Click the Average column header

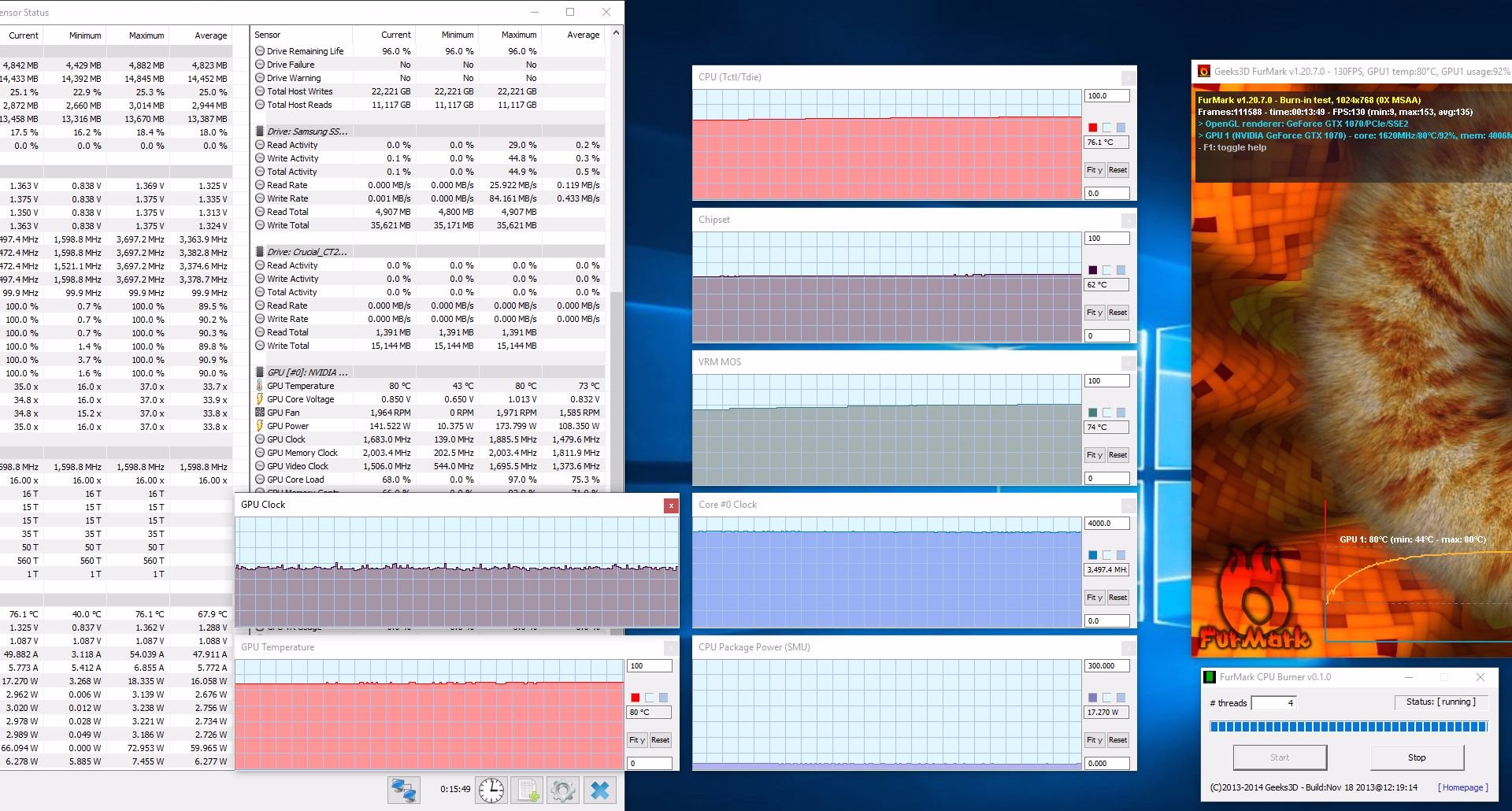583,35
